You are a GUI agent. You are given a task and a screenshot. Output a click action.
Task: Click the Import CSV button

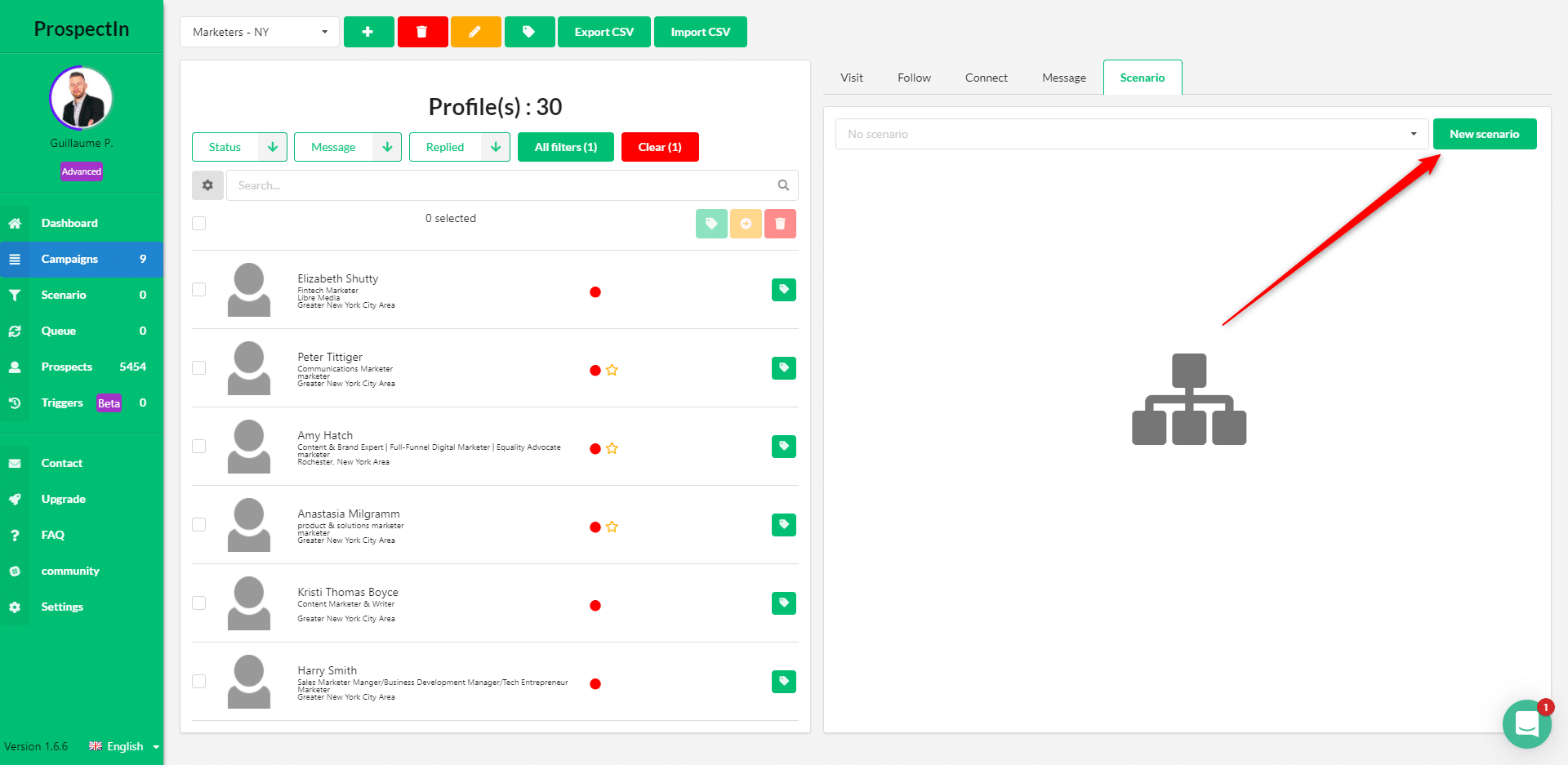coord(701,32)
